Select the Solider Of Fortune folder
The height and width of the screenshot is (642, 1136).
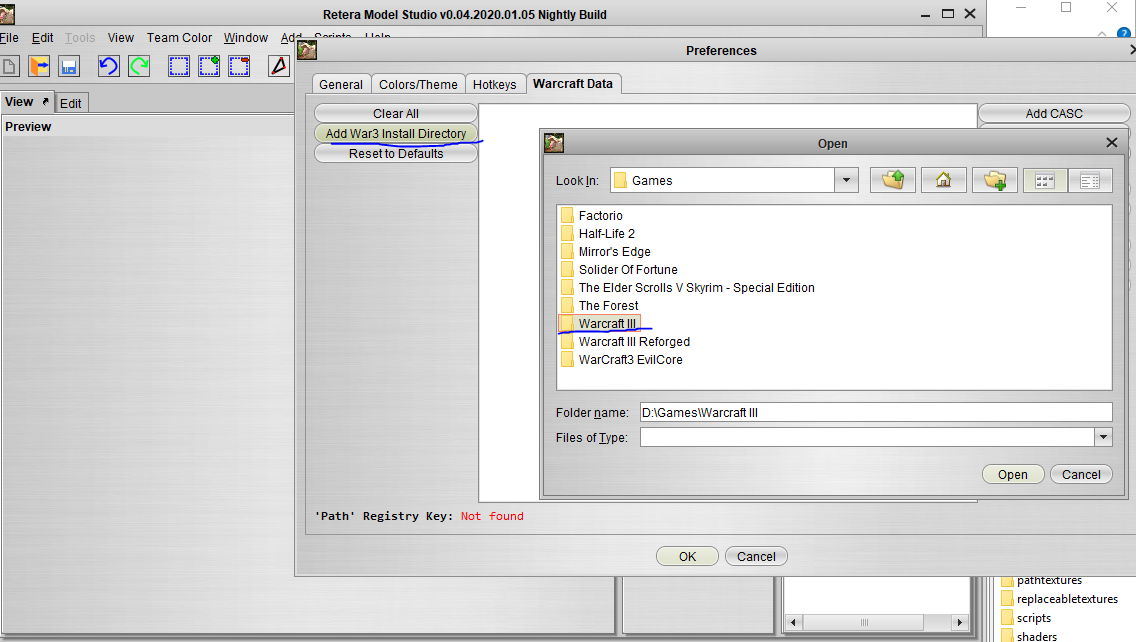click(x=619, y=270)
